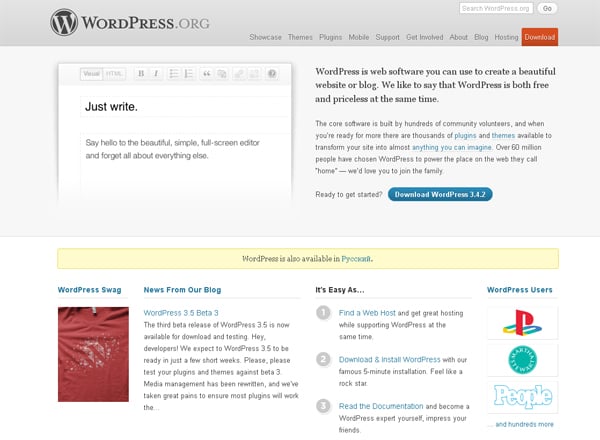Screen dimensions: 600x440
Task: Click the insert link icon
Action: tap(239, 73)
